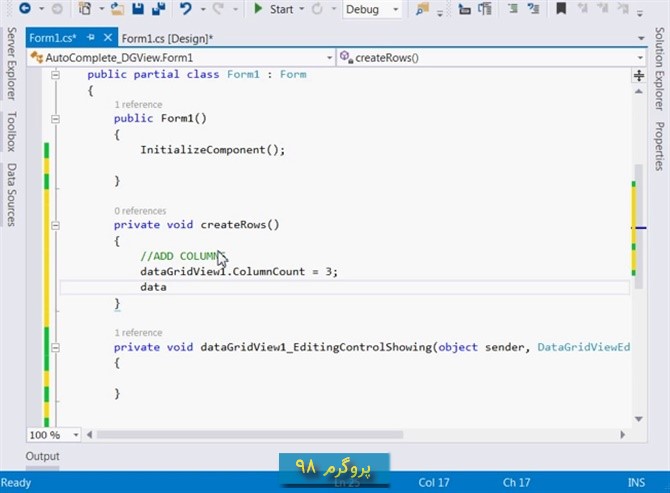Open the Data Sources side tab

tap(12, 194)
